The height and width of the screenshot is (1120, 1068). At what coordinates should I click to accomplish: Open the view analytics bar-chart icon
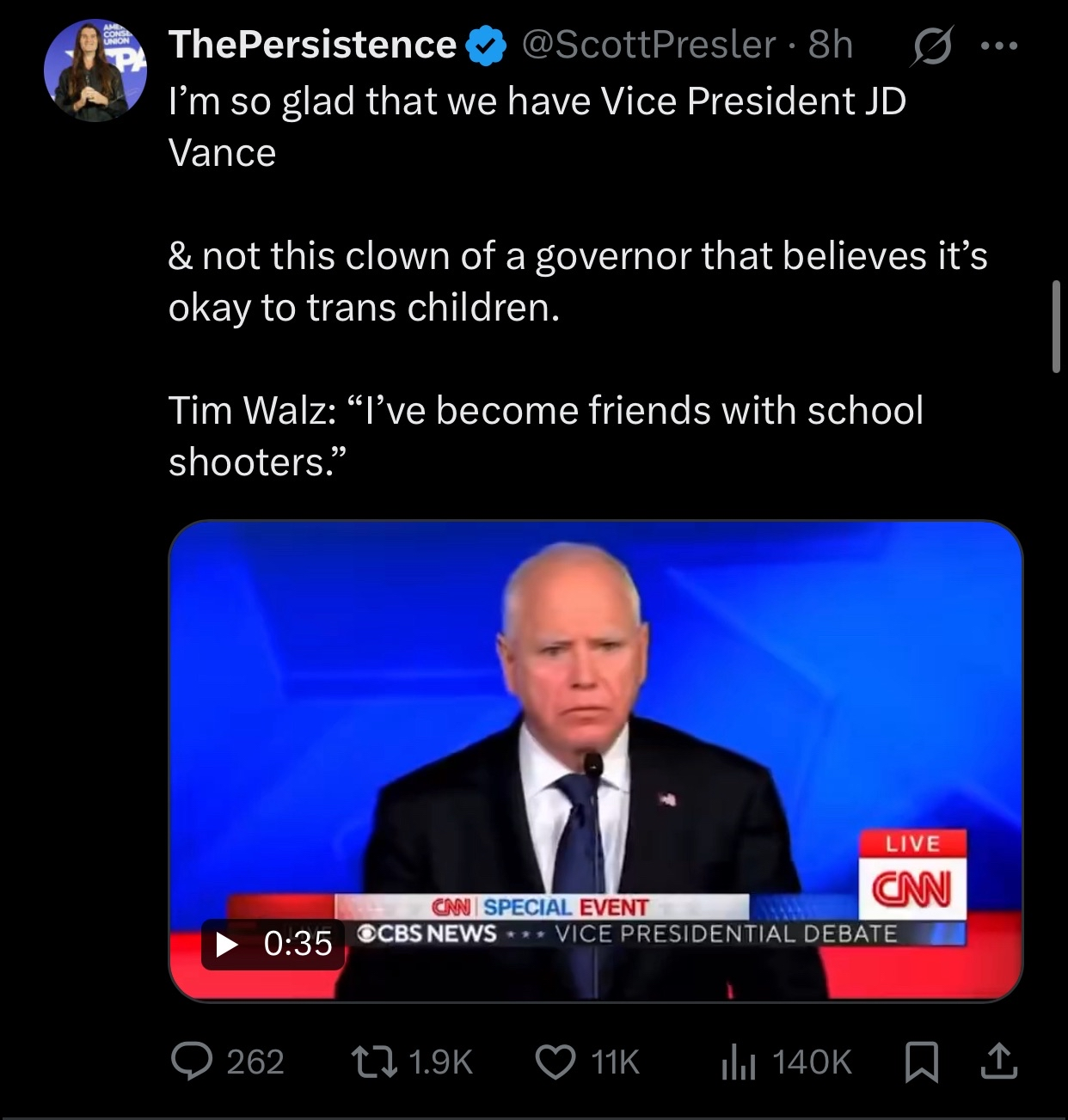click(737, 1062)
